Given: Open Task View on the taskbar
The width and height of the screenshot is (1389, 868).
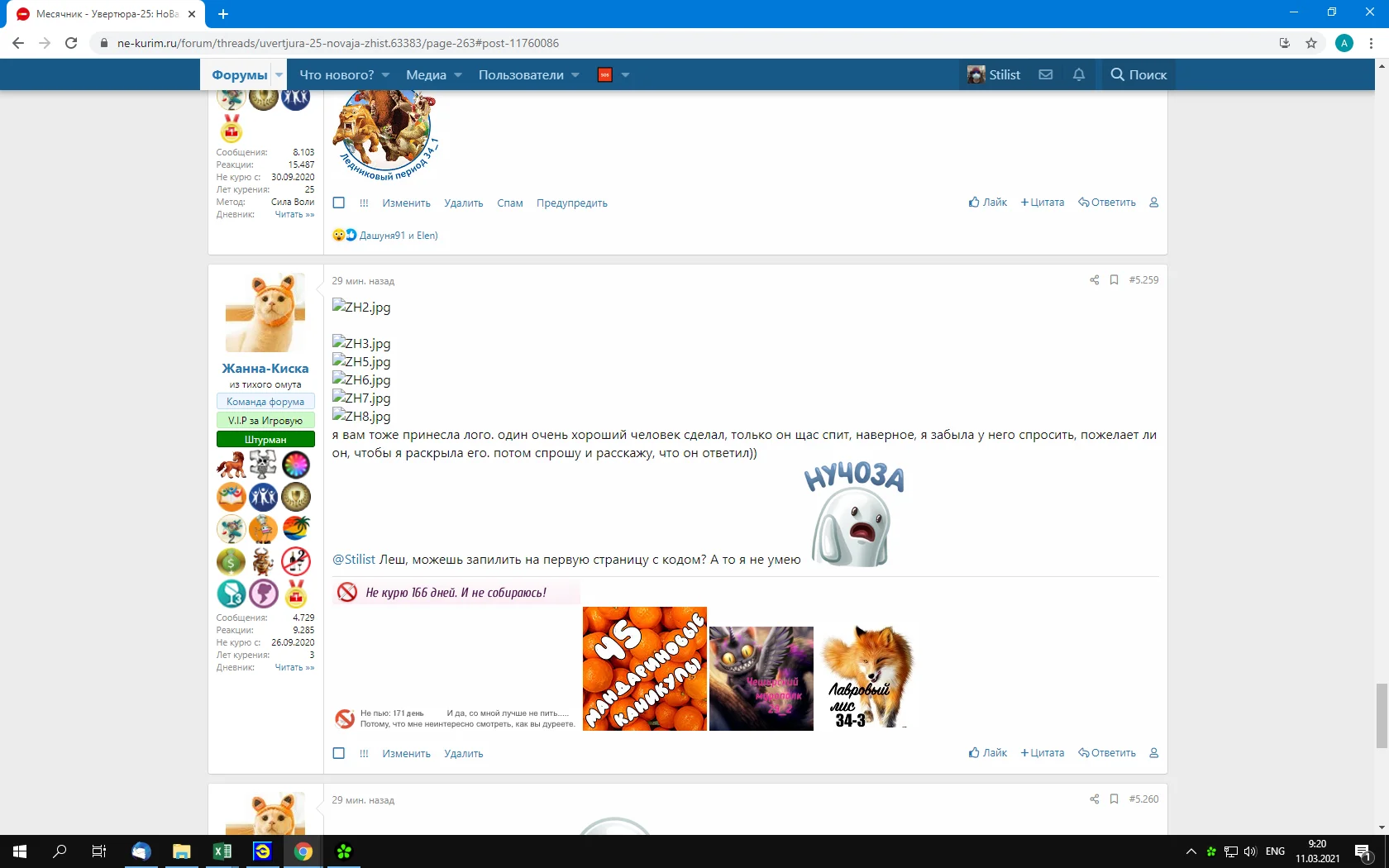Looking at the screenshot, I should [x=99, y=851].
